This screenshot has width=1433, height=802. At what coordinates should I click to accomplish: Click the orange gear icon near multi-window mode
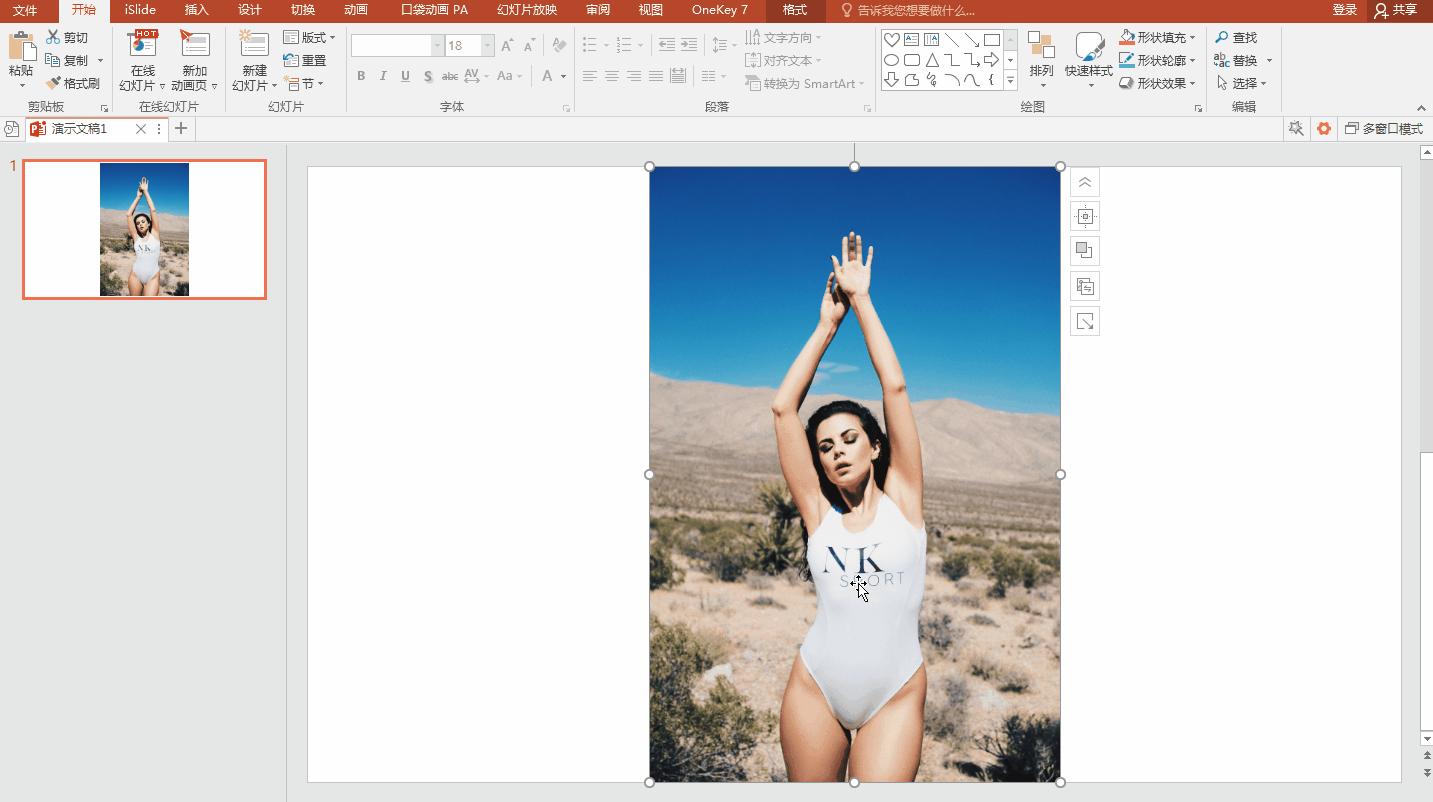[x=1324, y=129]
